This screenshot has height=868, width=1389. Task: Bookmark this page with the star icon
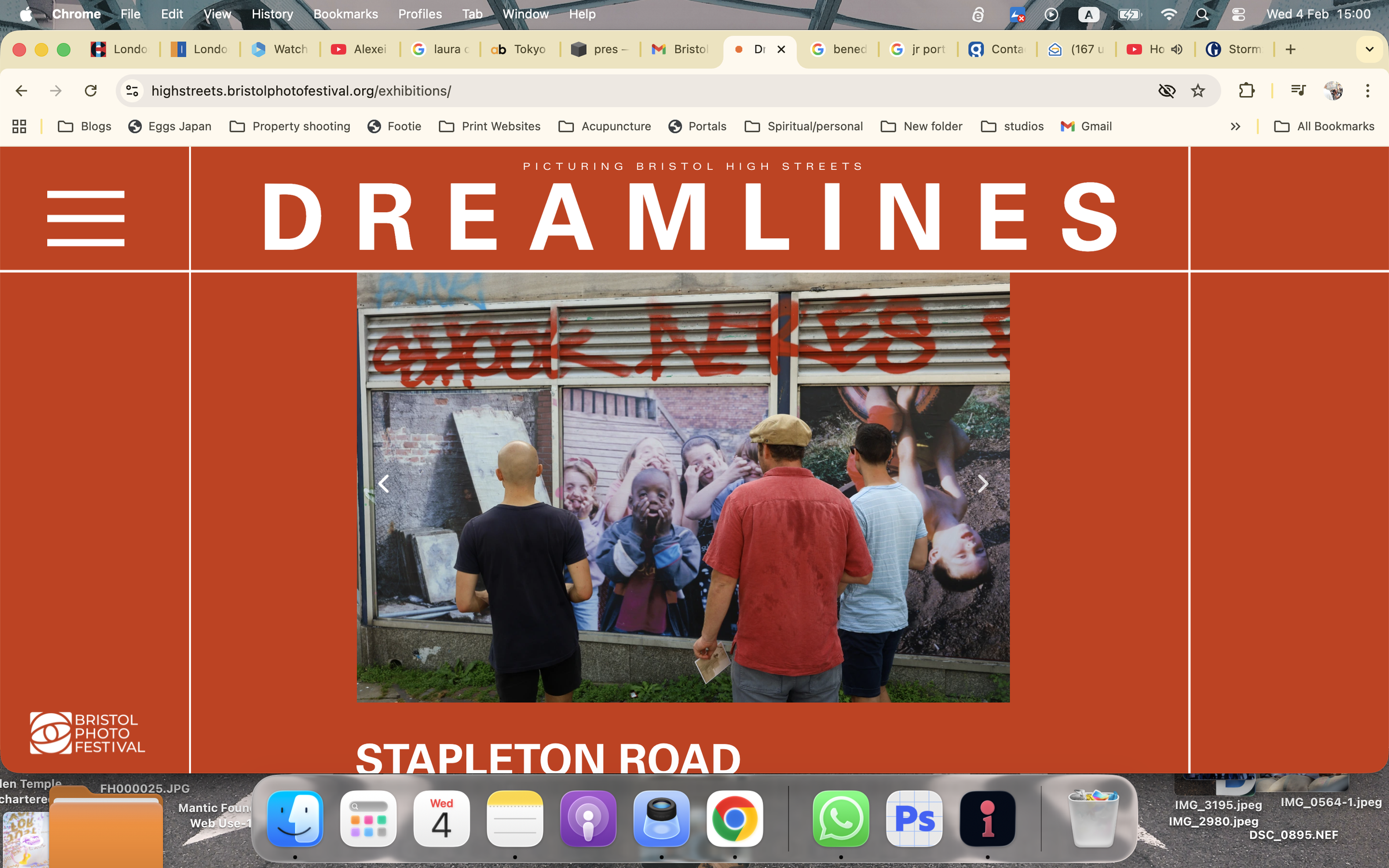tap(1198, 91)
